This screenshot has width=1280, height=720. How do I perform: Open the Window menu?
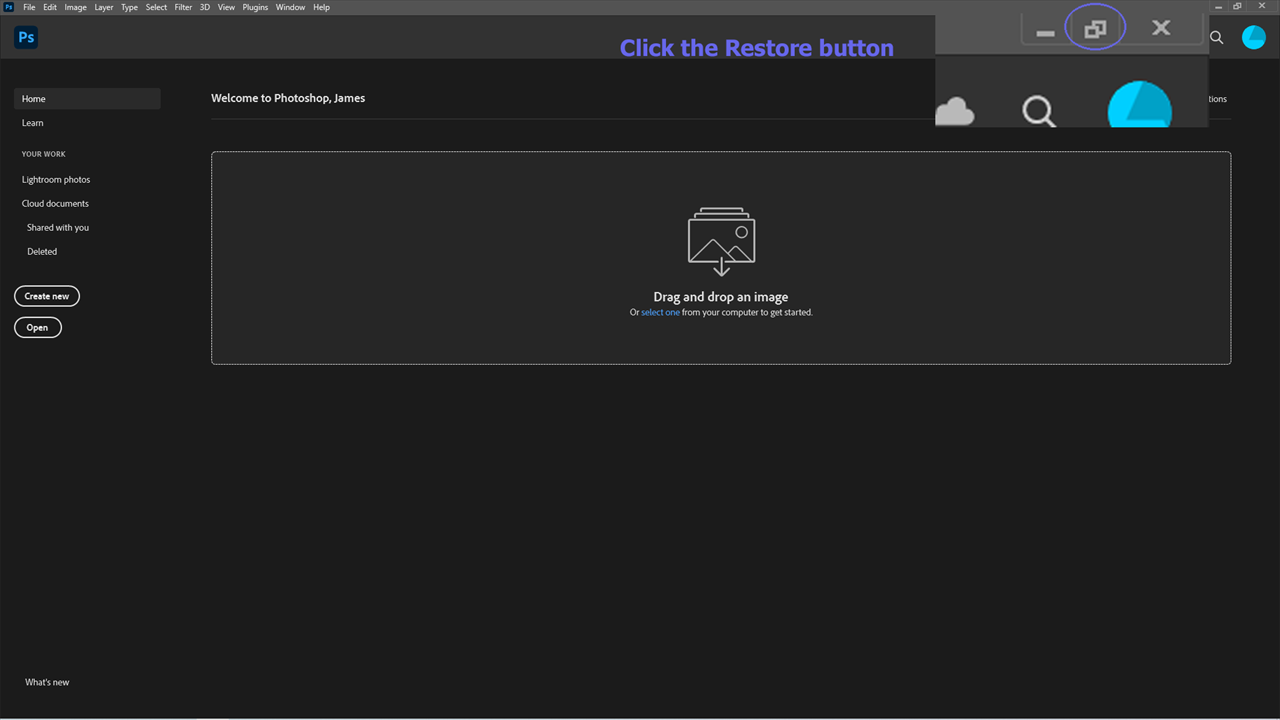click(x=291, y=7)
